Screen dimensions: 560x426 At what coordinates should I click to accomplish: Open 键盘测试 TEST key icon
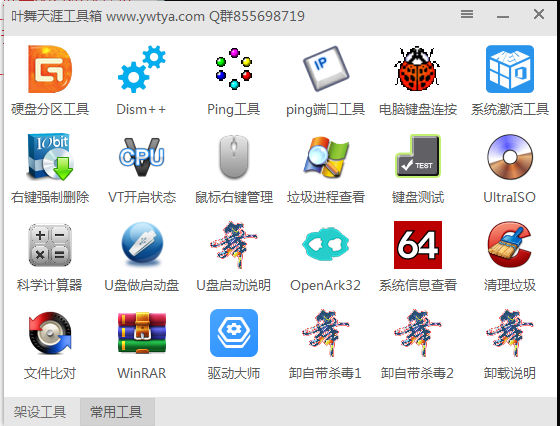[x=418, y=156]
